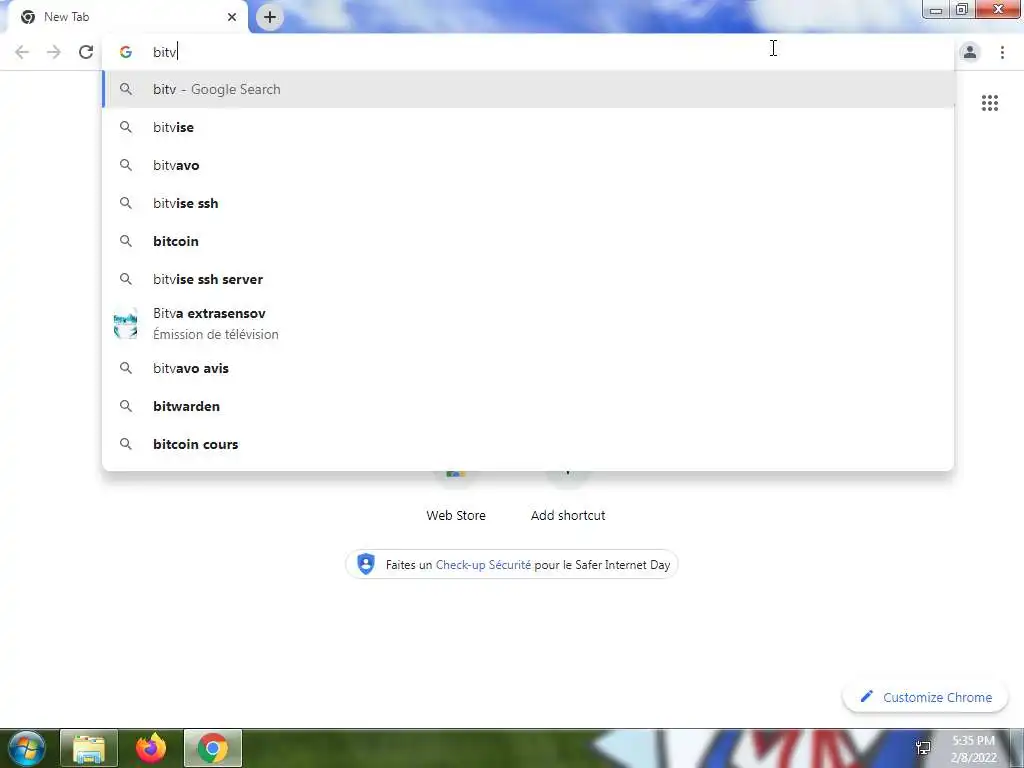
Task: Click in the address bar containing bitv
Action: (528, 52)
